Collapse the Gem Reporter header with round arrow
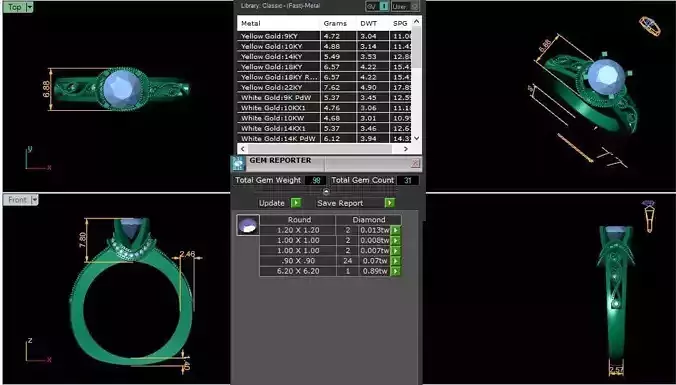This screenshot has width=676, height=385. [326, 191]
